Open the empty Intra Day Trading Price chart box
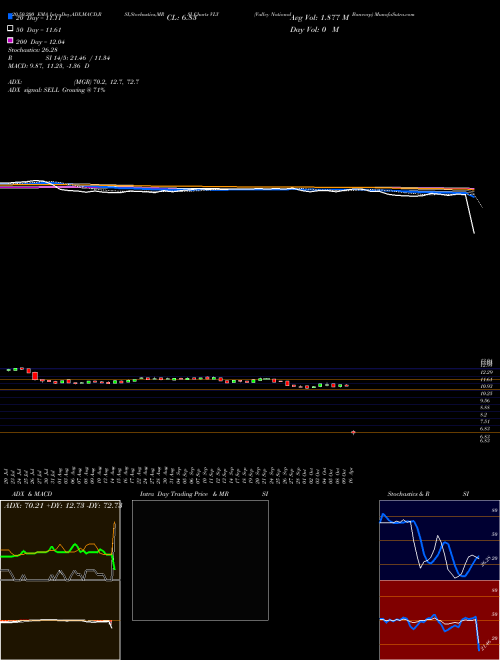Image resolution: width=500 pixels, height=660 pixels. click(x=200, y=560)
